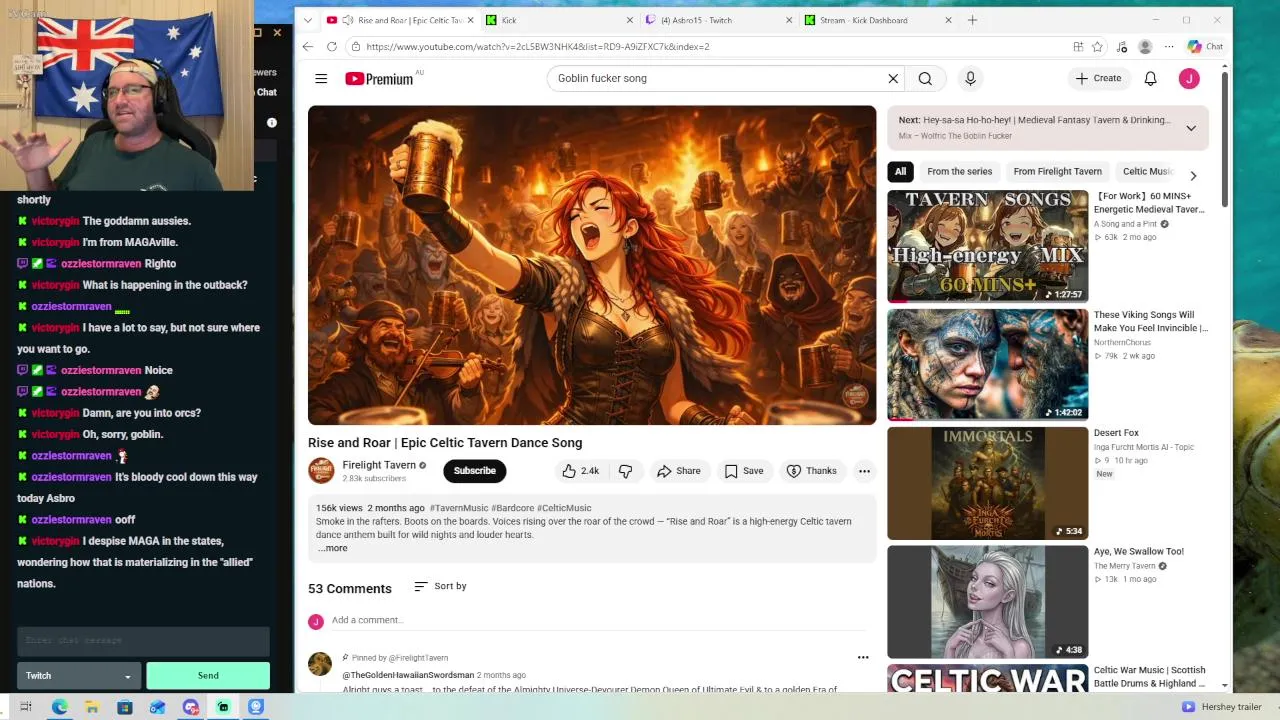Open more actions below the video
This screenshot has height=720, width=1280.
[864, 471]
